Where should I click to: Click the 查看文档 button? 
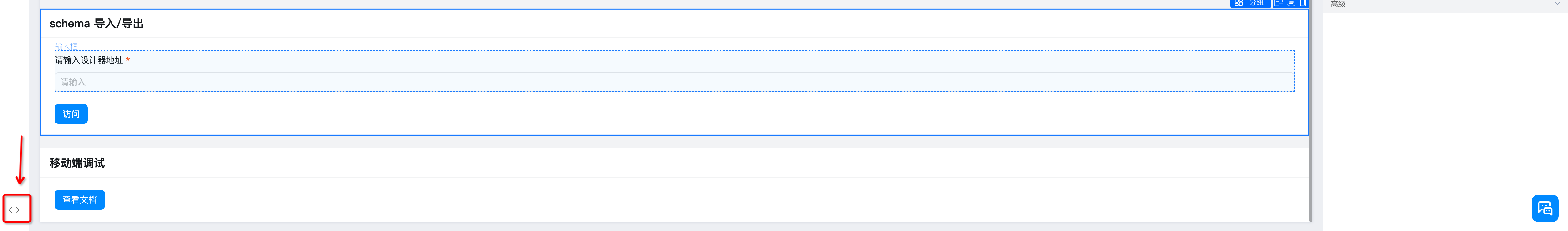tap(79, 199)
